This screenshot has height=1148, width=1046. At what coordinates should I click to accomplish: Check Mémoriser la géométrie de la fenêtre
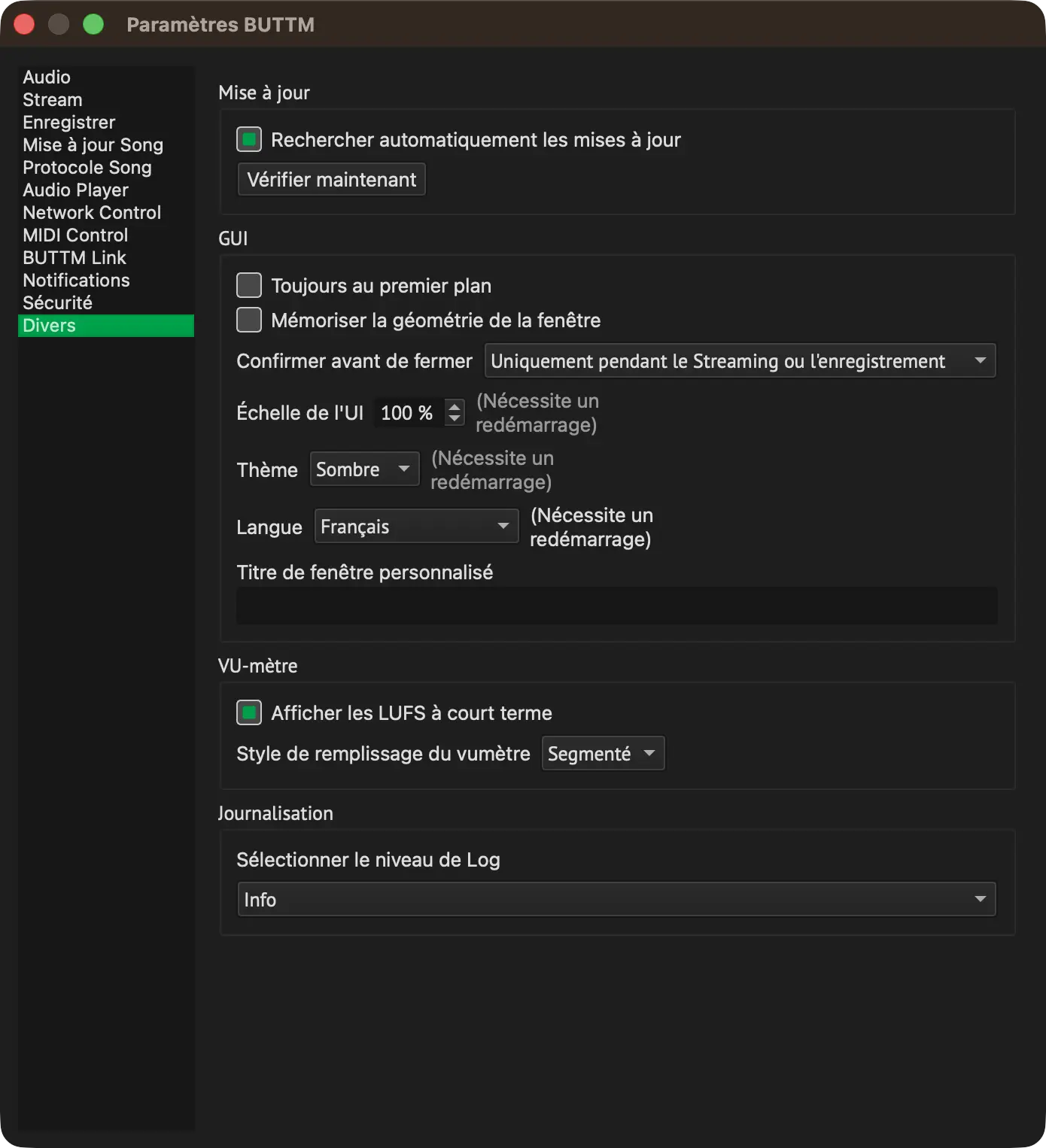[x=249, y=320]
